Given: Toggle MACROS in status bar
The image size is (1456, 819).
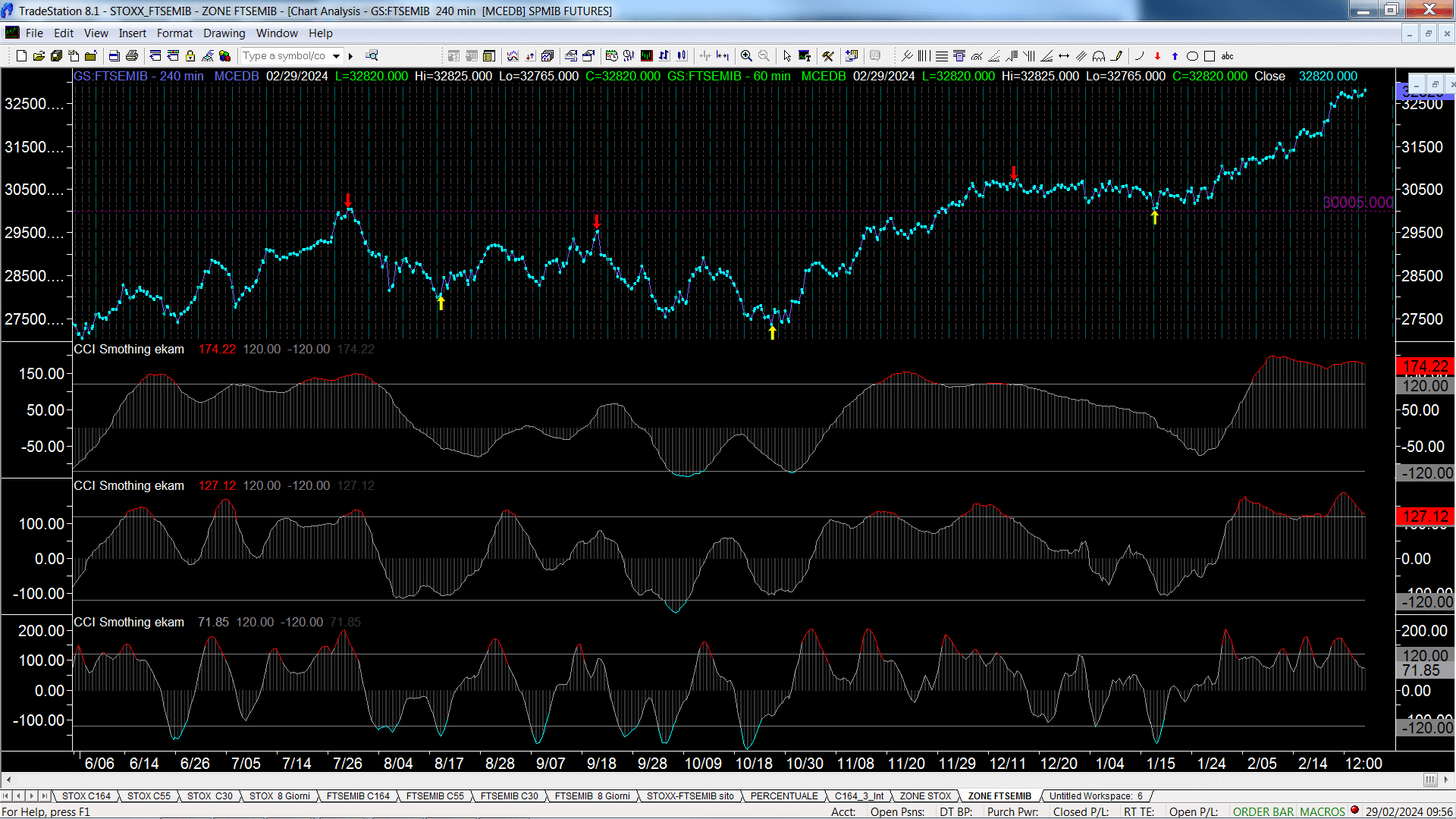Looking at the screenshot, I should pyautogui.click(x=1323, y=811).
